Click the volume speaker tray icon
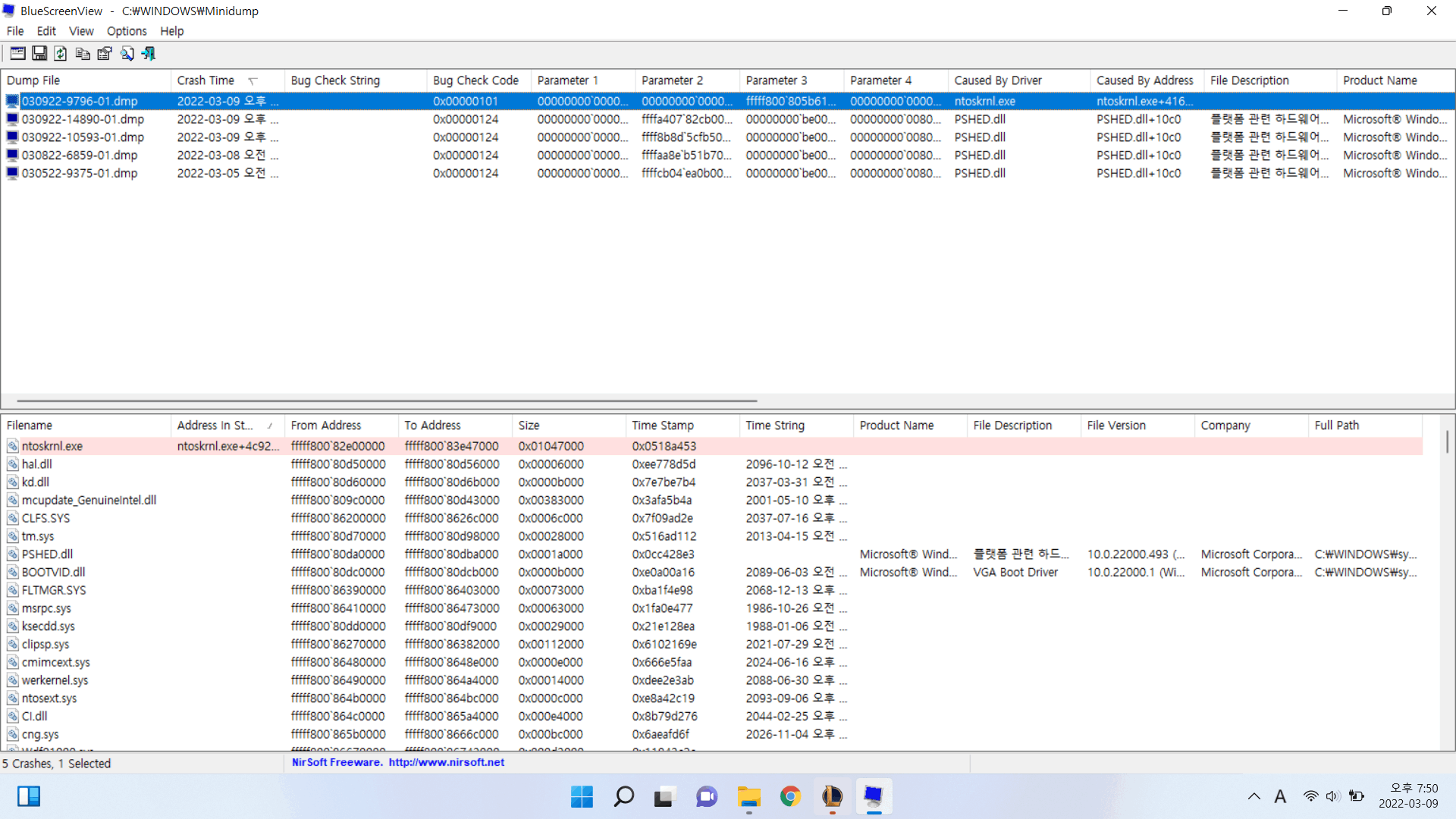1456x819 pixels. (x=1333, y=796)
